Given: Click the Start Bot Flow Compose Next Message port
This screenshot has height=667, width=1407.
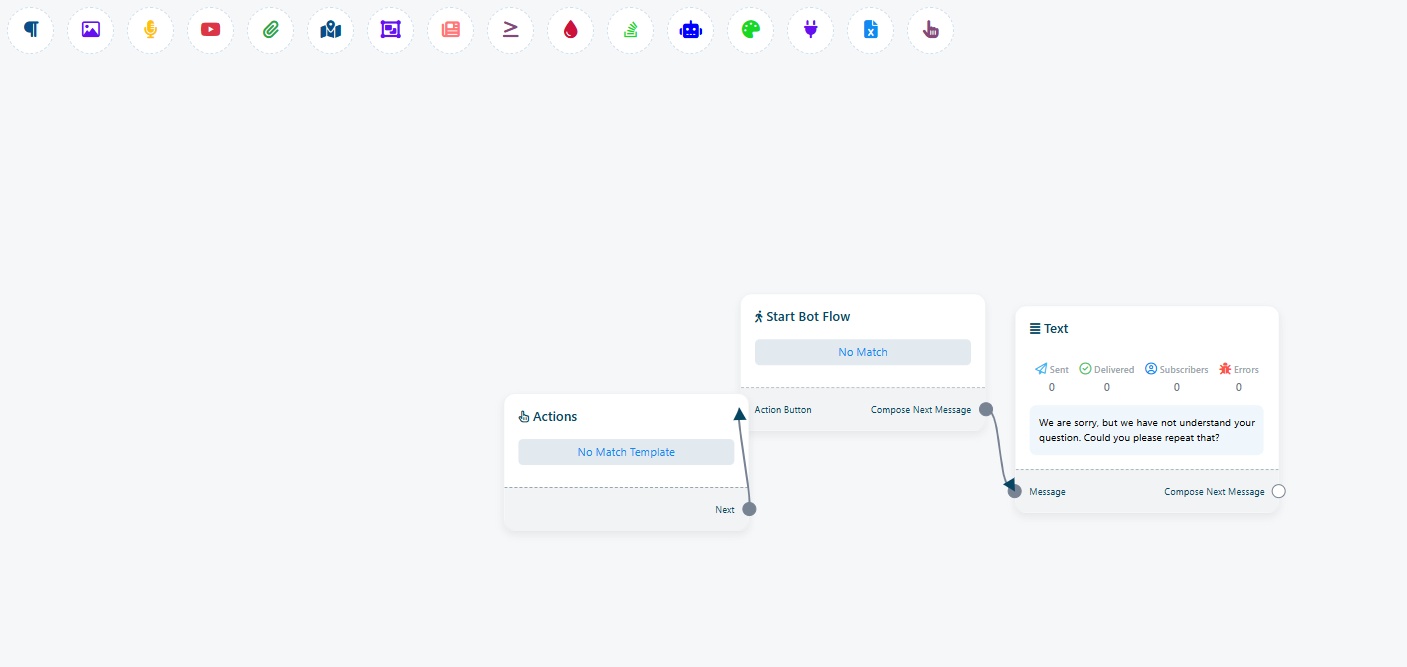Looking at the screenshot, I should click(985, 409).
